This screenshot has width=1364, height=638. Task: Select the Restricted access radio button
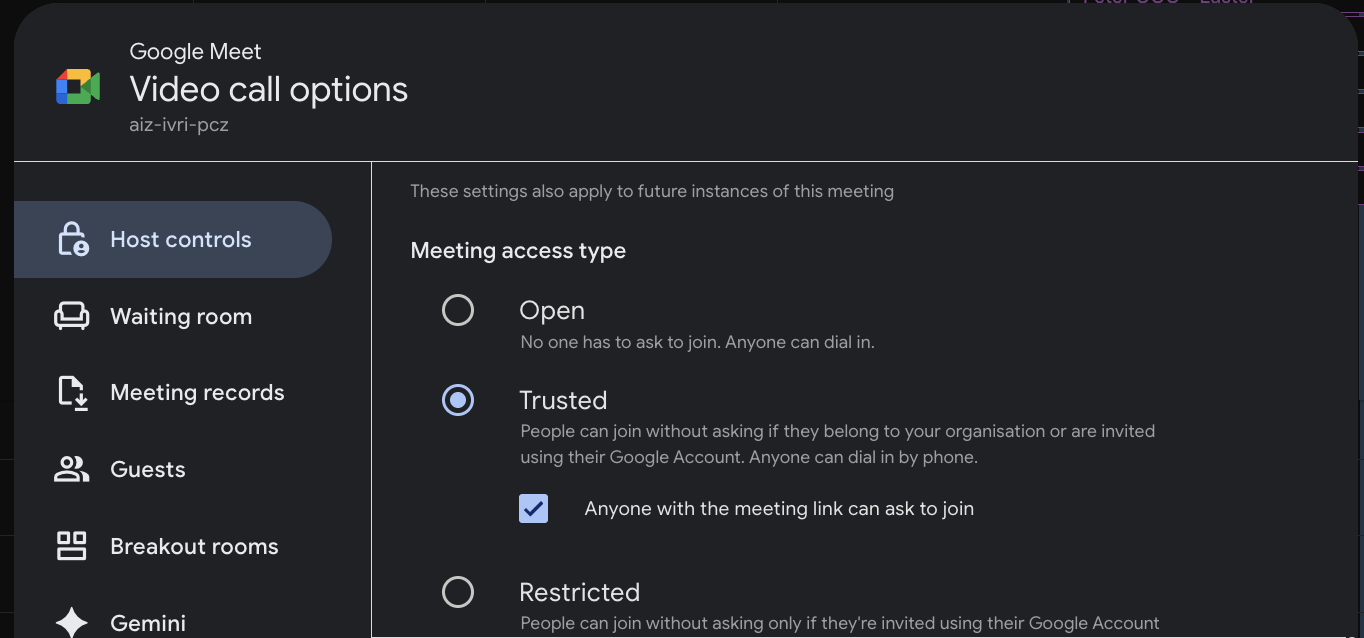click(x=457, y=592)
